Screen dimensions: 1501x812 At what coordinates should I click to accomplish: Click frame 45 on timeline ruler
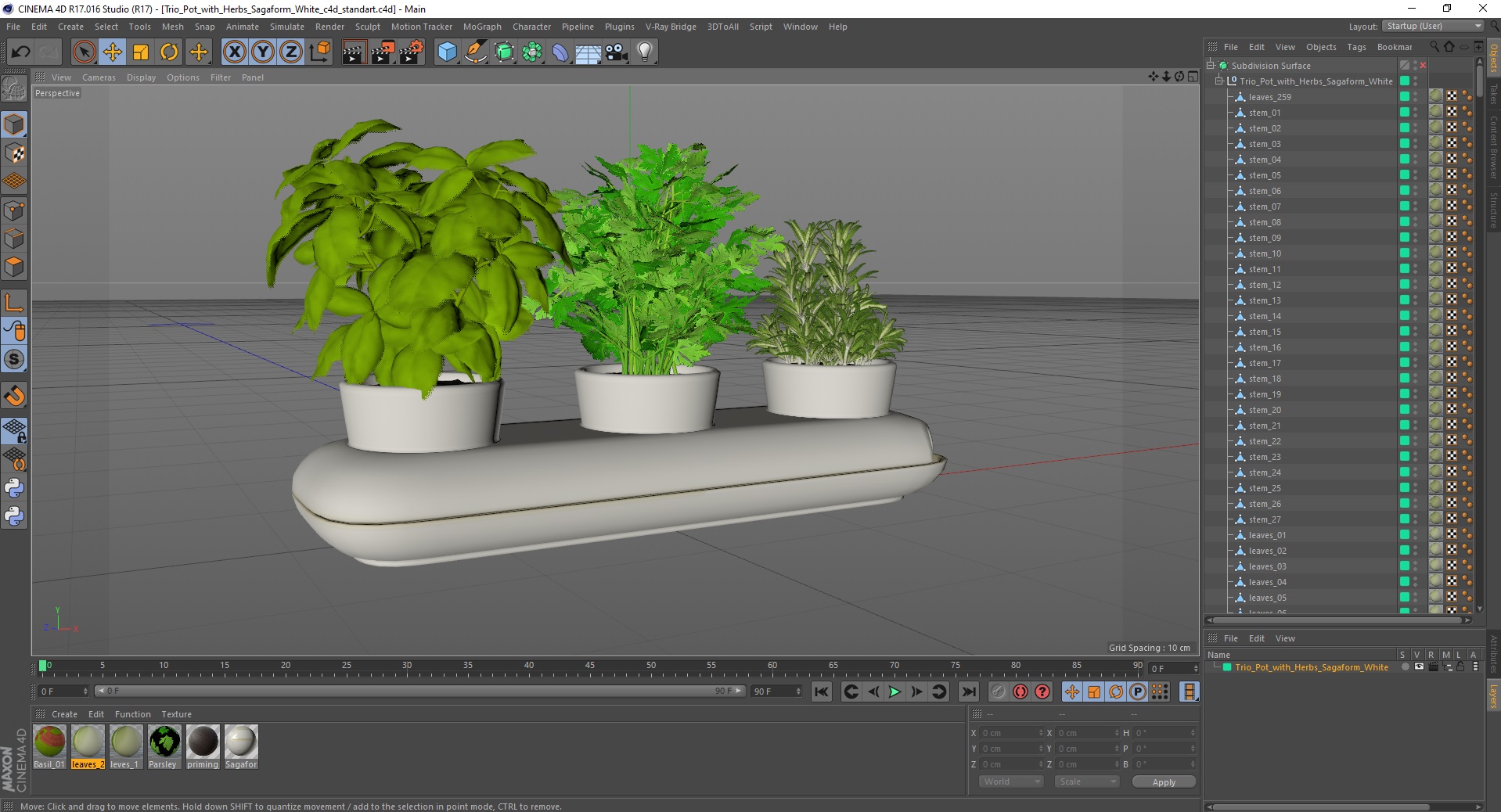click(589, 666)
